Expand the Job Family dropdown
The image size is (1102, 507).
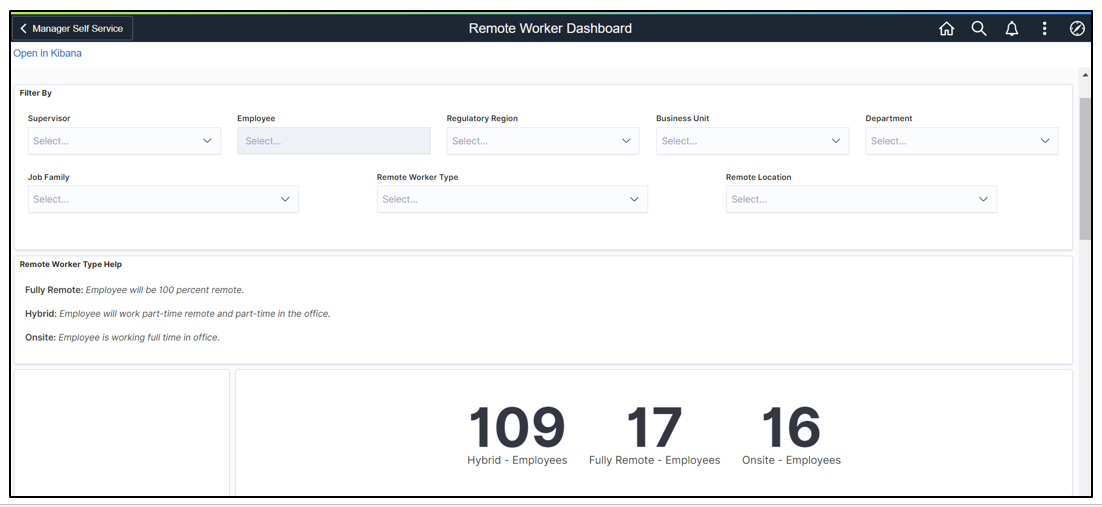coord(163,199)
